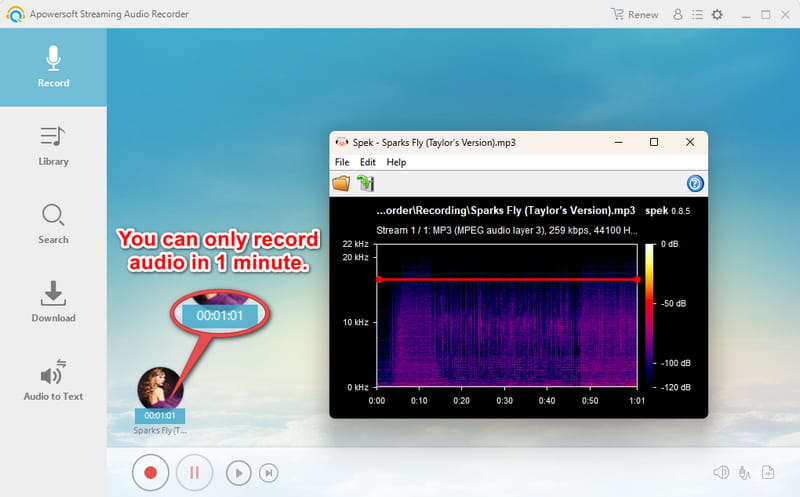This screenshot has height=497, width=800.
Task: Click the save spectrogram icon in Spek
Action: tap(365, 183)
